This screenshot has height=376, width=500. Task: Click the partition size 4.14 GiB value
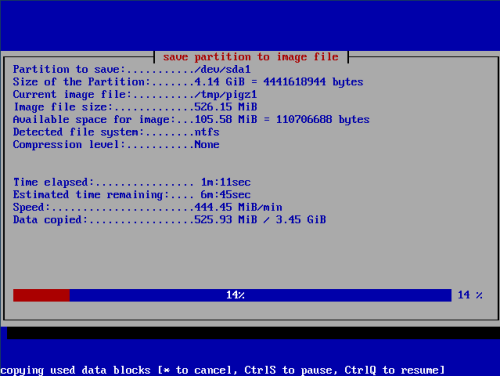(x=219, y=82)
